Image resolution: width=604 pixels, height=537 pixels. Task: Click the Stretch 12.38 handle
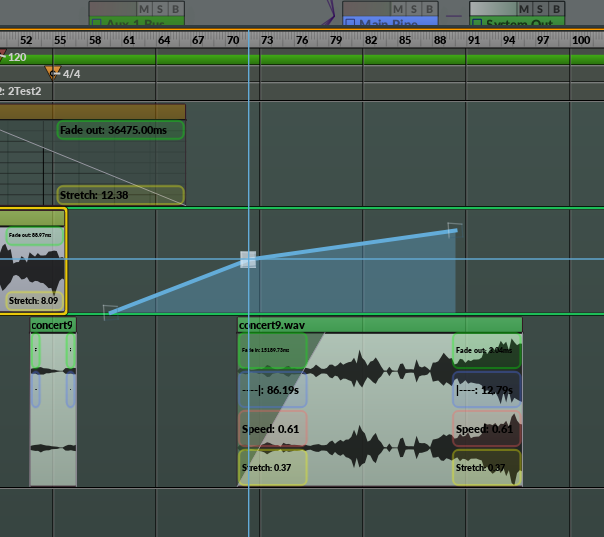(120, 195)
